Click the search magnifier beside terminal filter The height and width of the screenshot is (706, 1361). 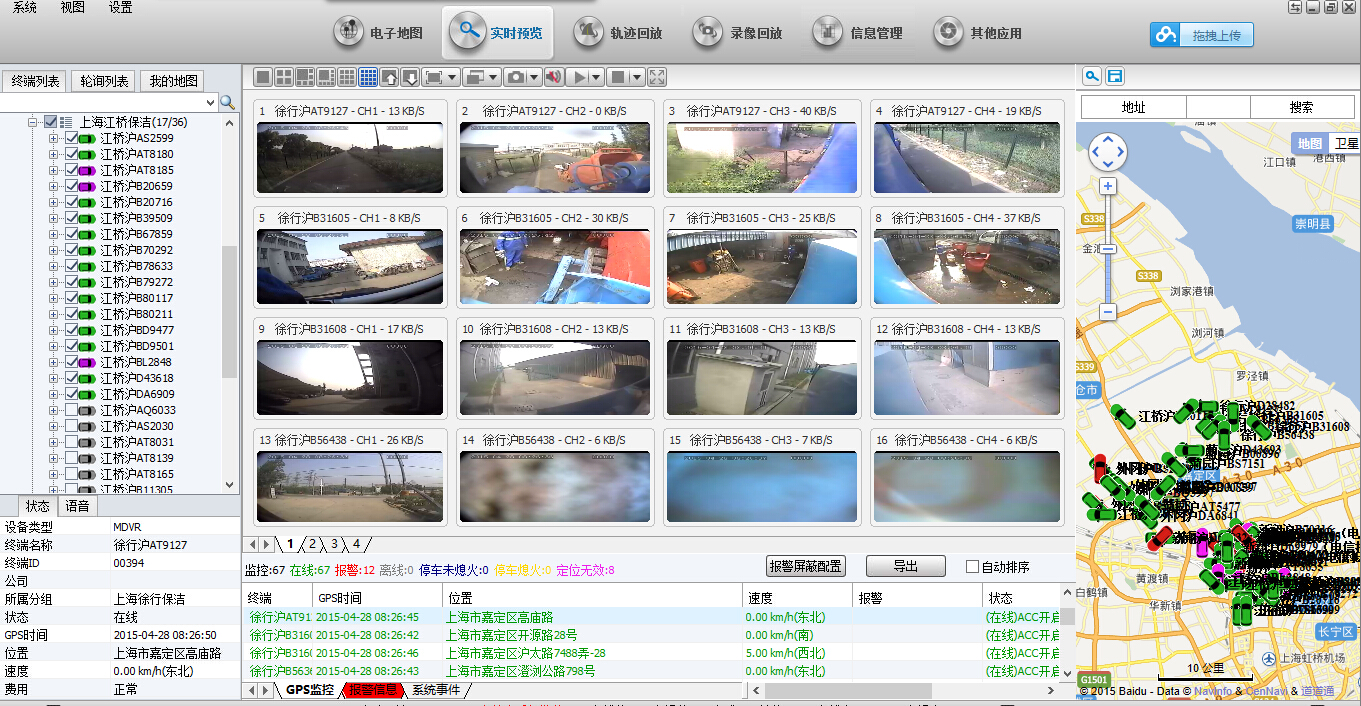tap(228, 102)
